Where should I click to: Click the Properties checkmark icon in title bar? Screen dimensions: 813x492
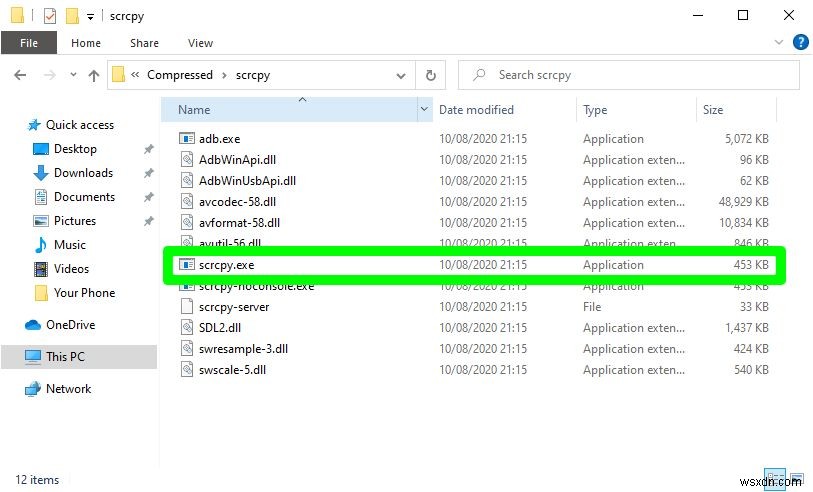50,17
